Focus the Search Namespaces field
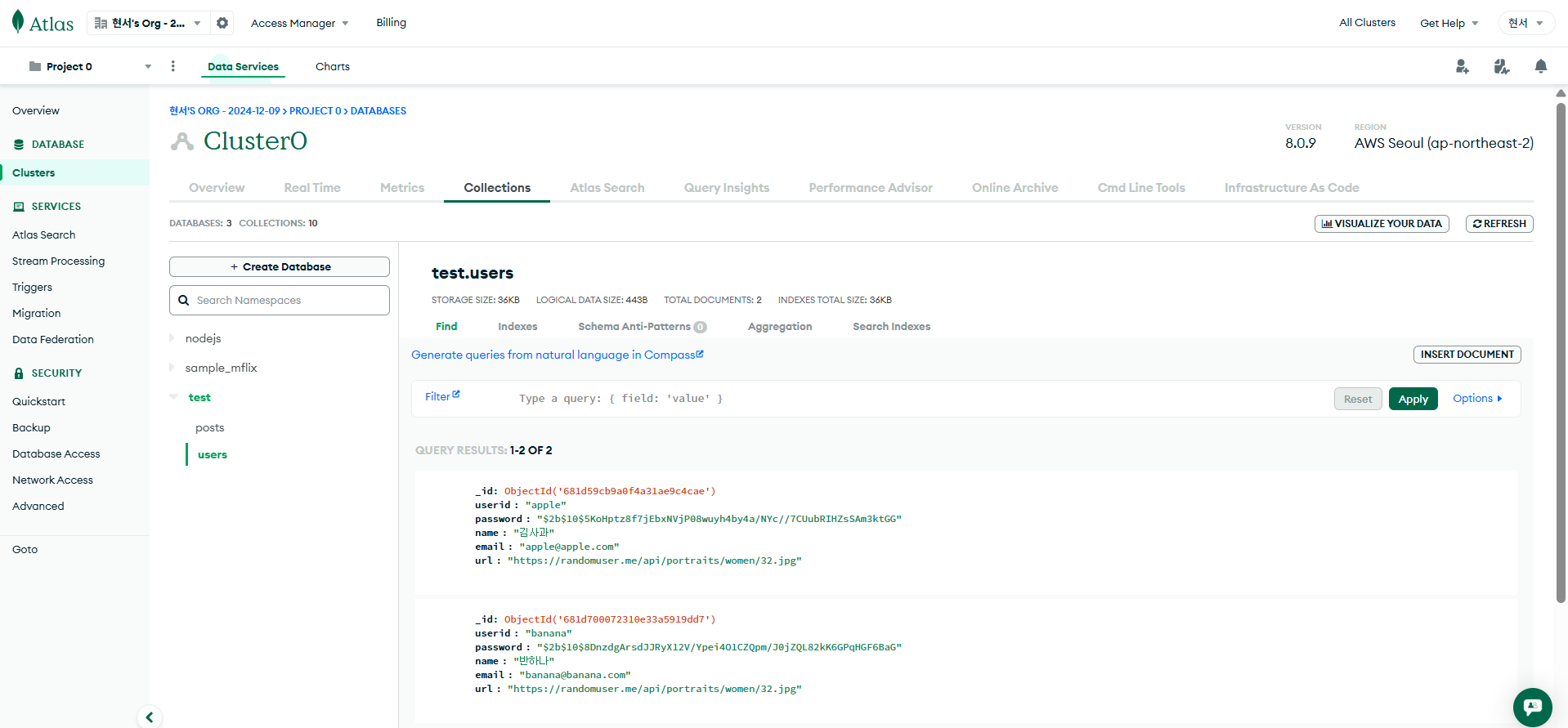The height and width of the screenshot is (728, 1568). [x=280, y=300]
